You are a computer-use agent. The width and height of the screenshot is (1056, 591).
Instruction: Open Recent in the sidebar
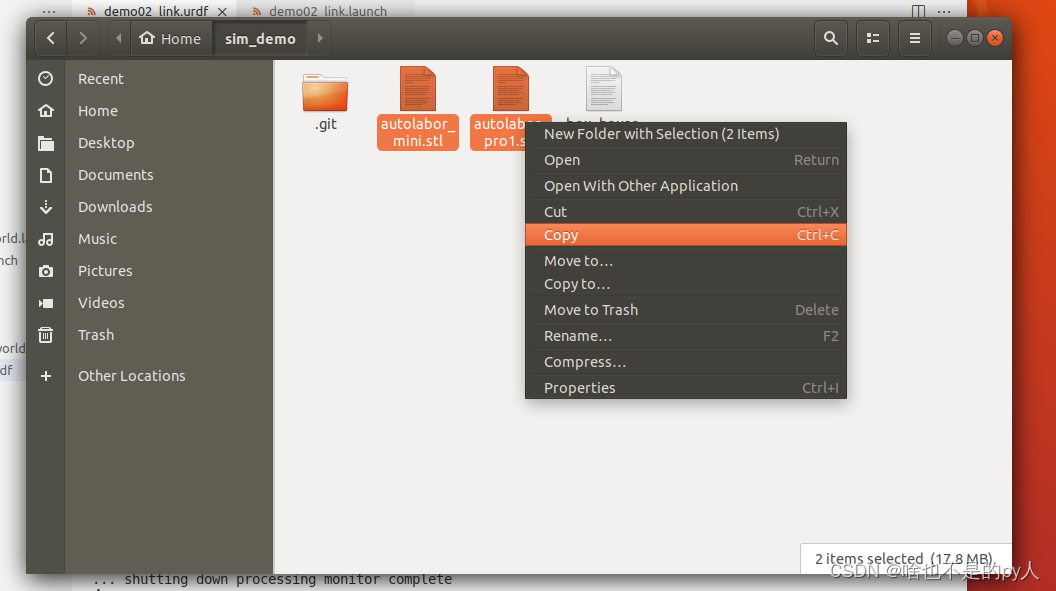click(101, 79)
